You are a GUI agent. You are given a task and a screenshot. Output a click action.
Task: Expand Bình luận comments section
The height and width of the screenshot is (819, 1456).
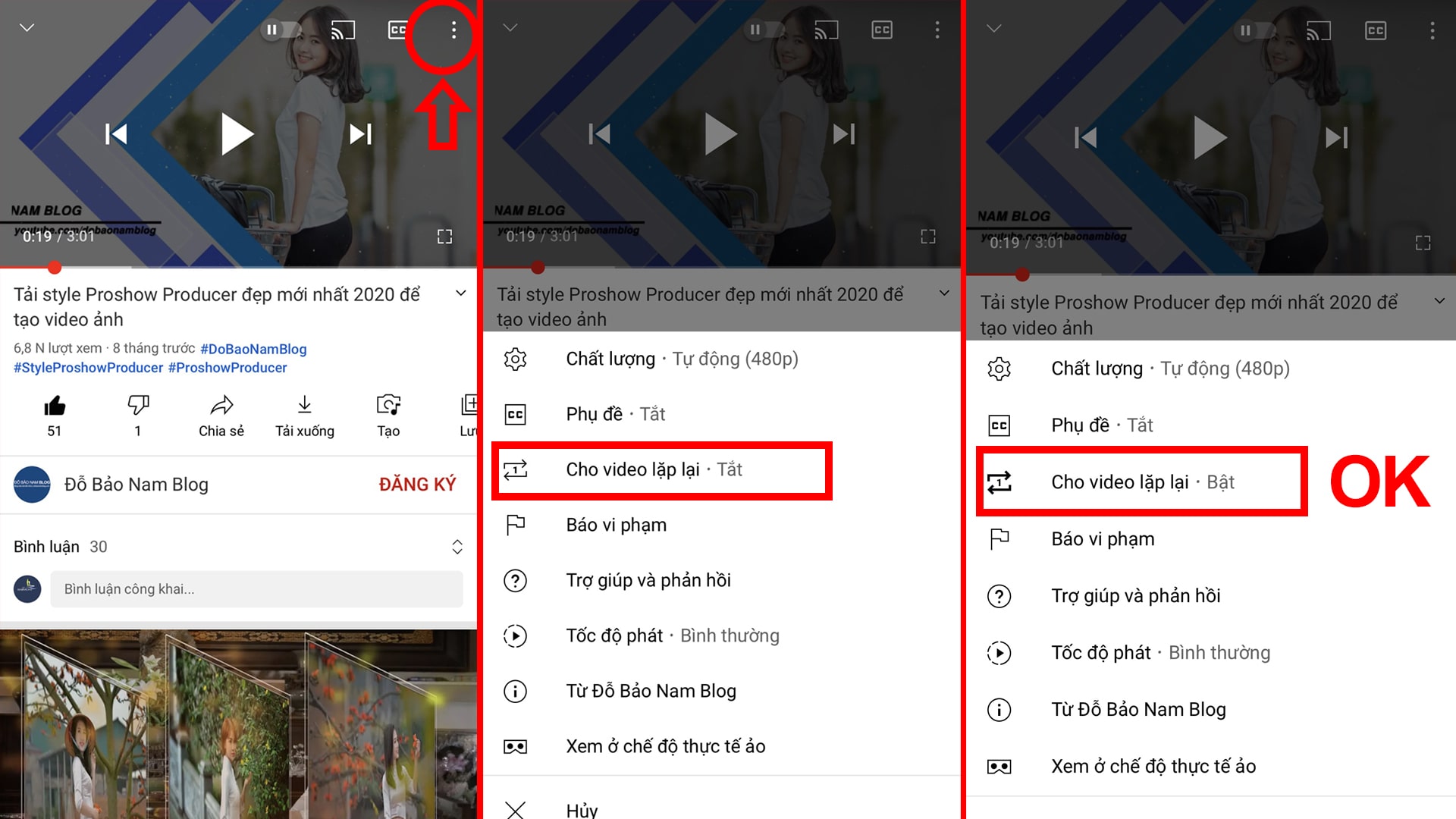coord(457,547)
